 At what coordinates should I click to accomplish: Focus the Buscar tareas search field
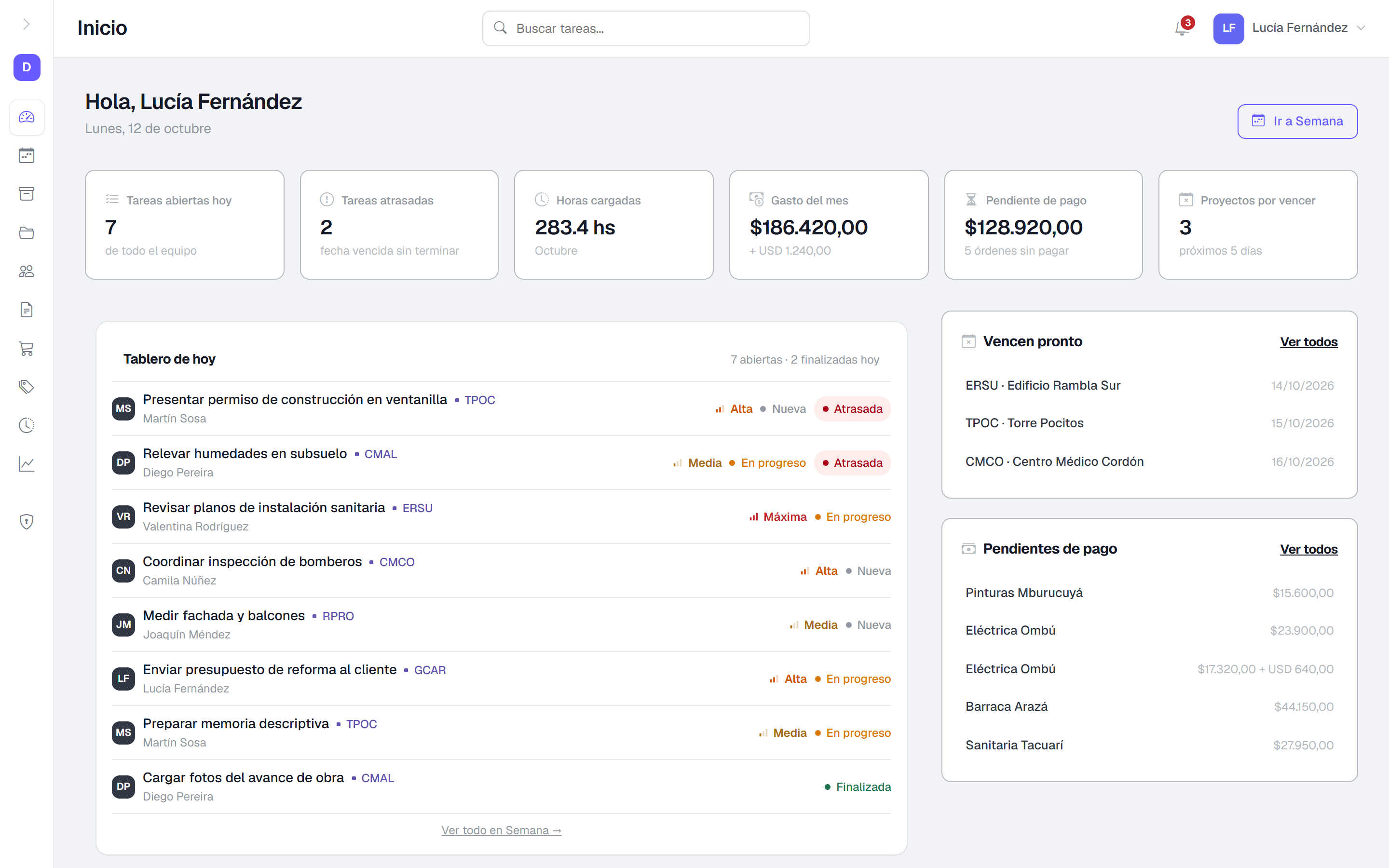pos(646,28)
